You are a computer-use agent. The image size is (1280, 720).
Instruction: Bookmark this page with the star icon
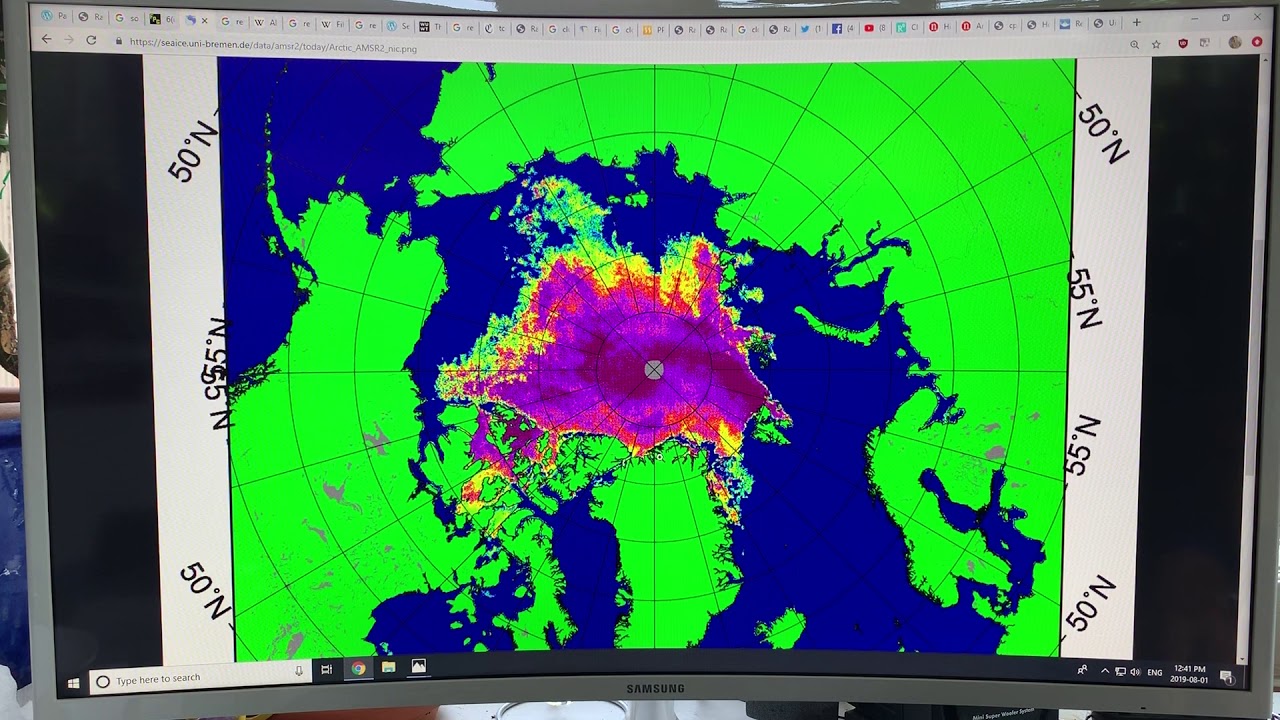pos(1156,44)
